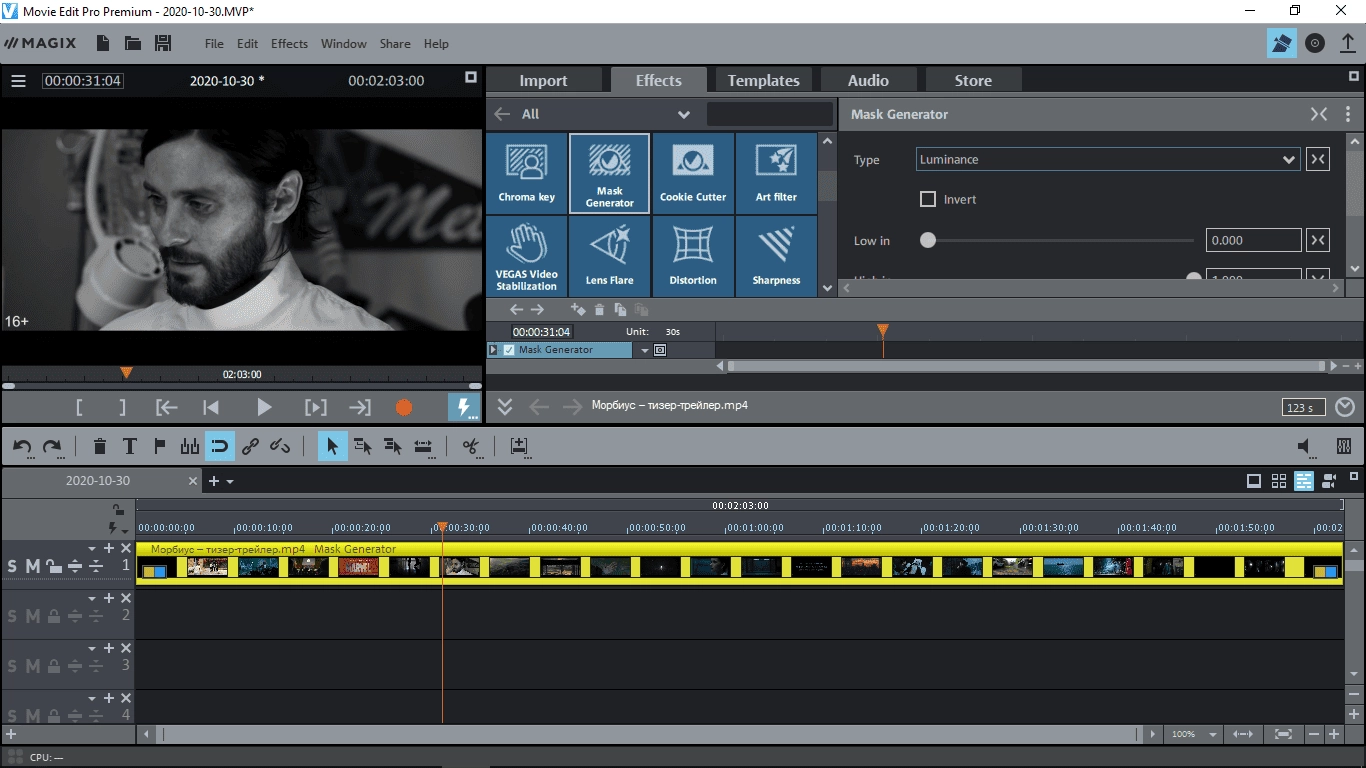
Task: Toggle the lock on track 1
Action: click(53, 567)
